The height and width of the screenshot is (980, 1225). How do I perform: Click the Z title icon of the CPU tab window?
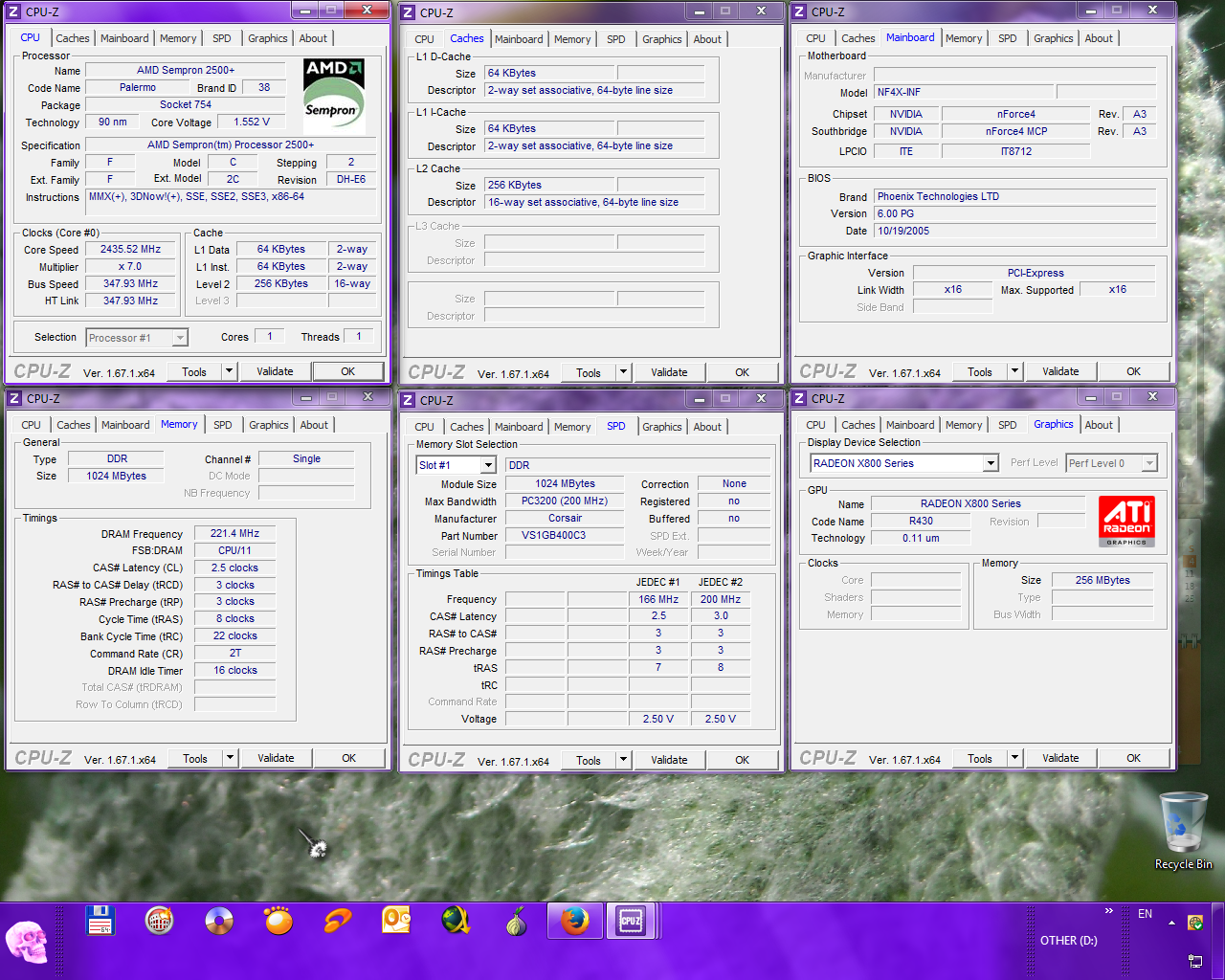[x=14, y=12]
